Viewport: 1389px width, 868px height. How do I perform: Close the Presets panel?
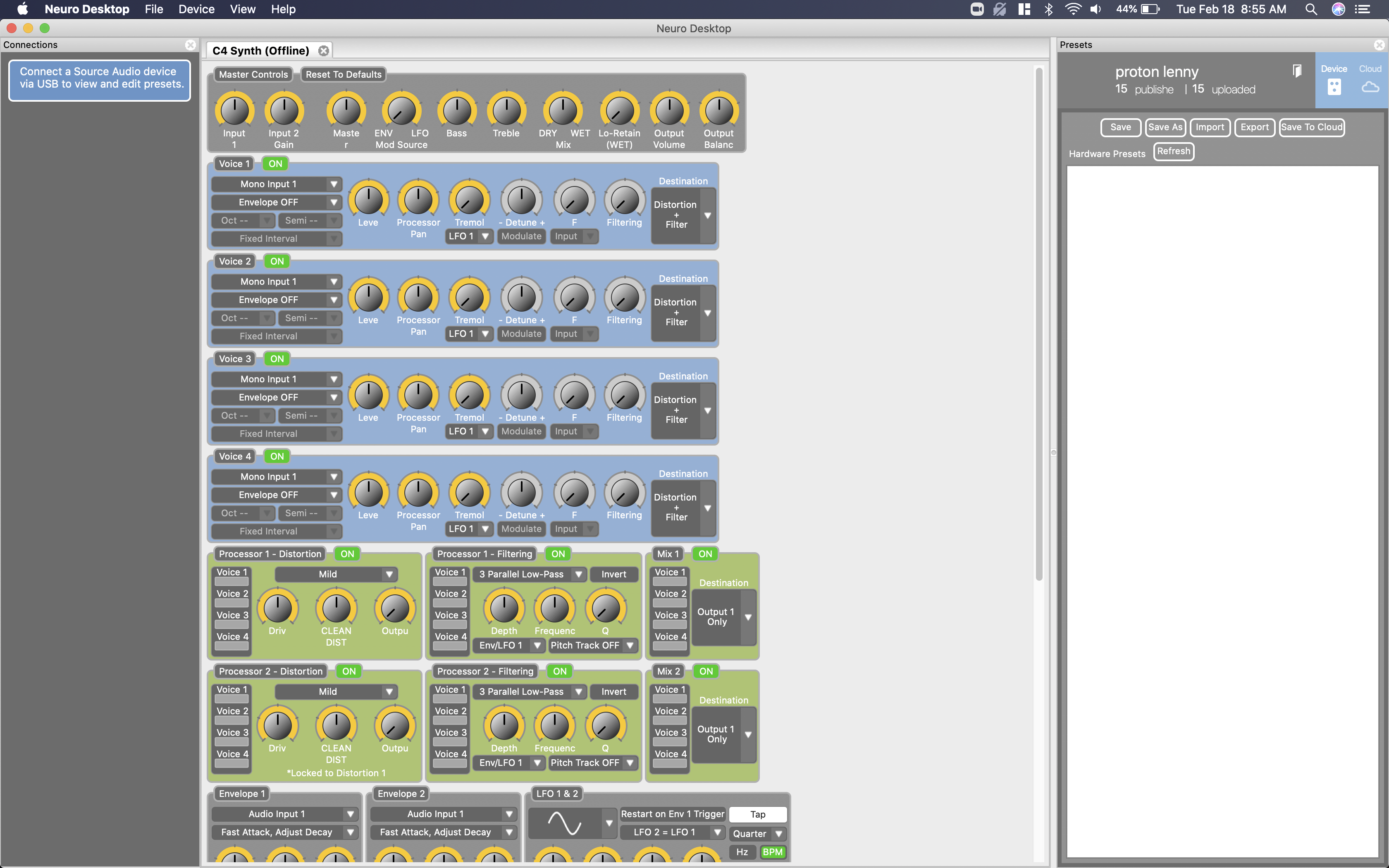pyautogui.click(x=1380, y=45)
